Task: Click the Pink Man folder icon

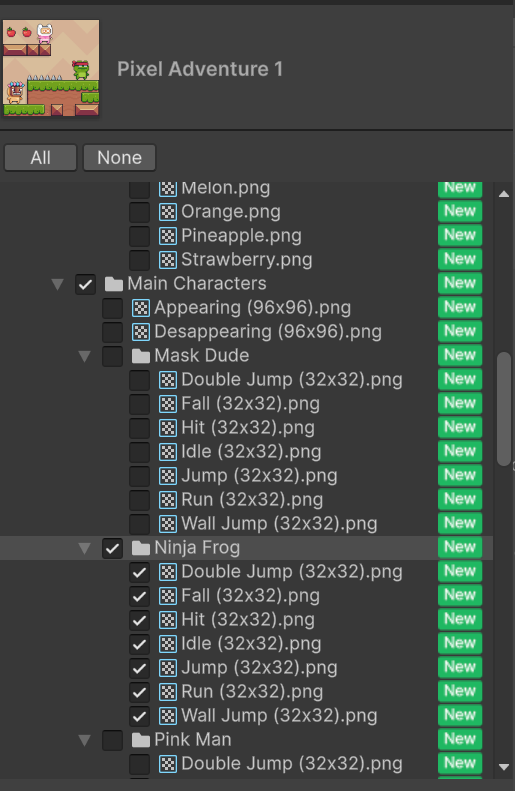Action: tap(141, 740)
